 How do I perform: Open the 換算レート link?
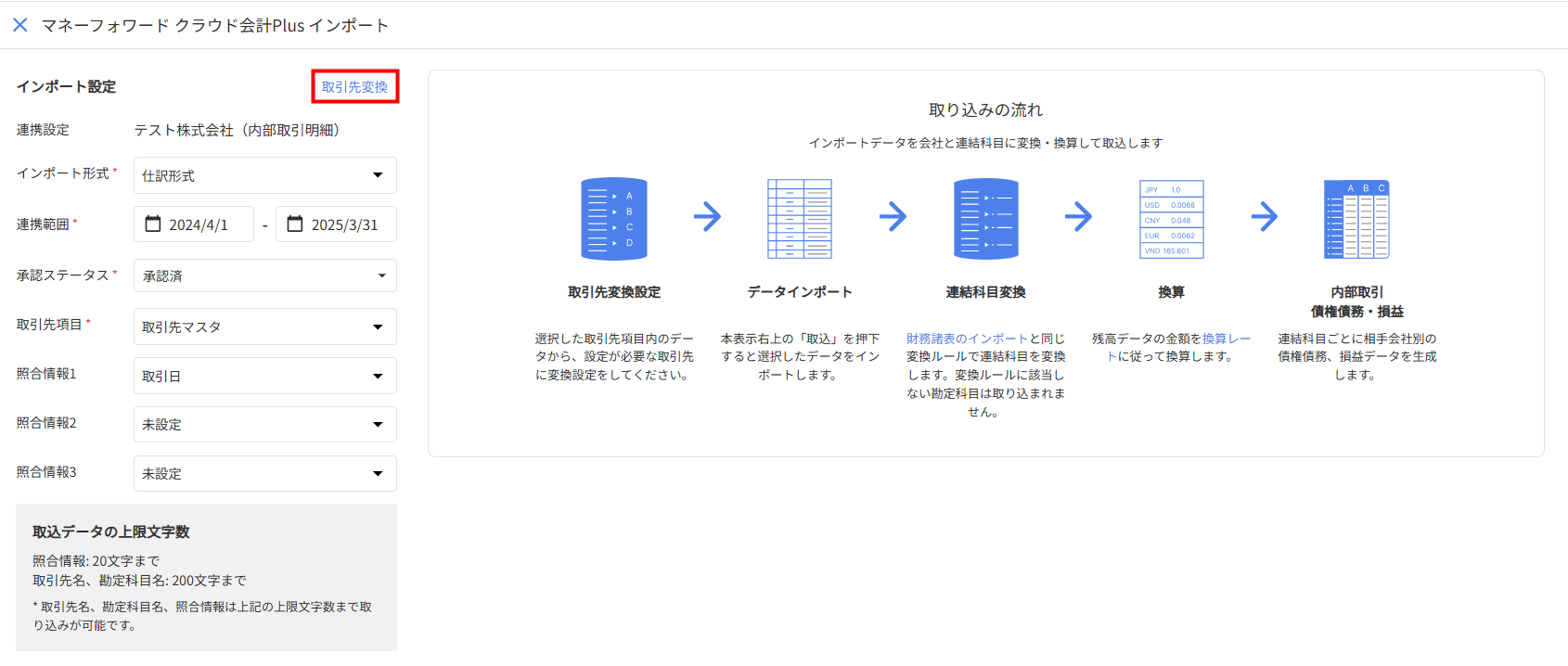click(x=1226, y=339)
